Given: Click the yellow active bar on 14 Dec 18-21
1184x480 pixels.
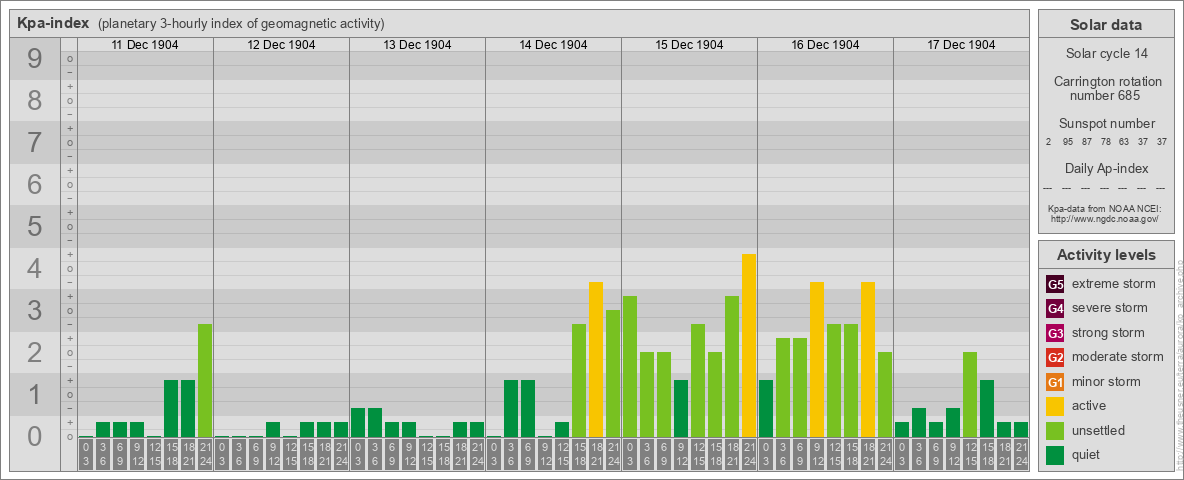Looking at the screenshot, I should click(x=596, y=360).
